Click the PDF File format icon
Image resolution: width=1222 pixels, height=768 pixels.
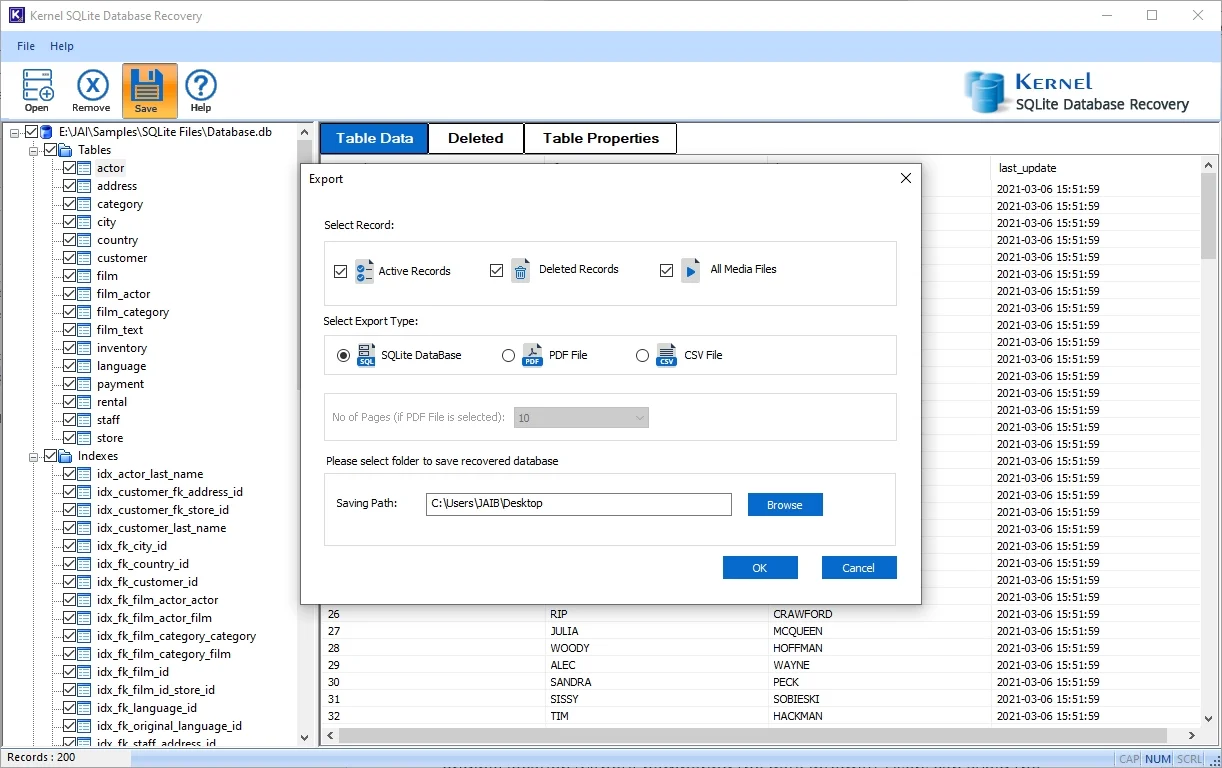[x=532, y=355]
